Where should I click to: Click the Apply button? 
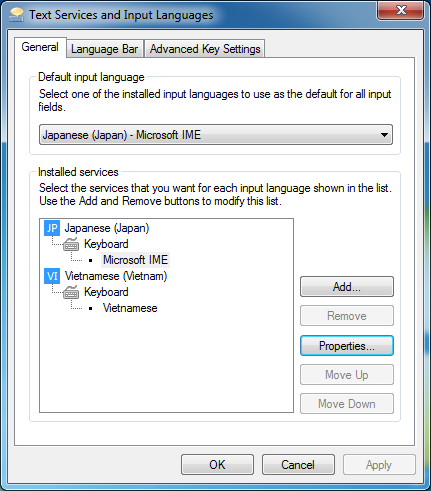click(x=379, y=465)
